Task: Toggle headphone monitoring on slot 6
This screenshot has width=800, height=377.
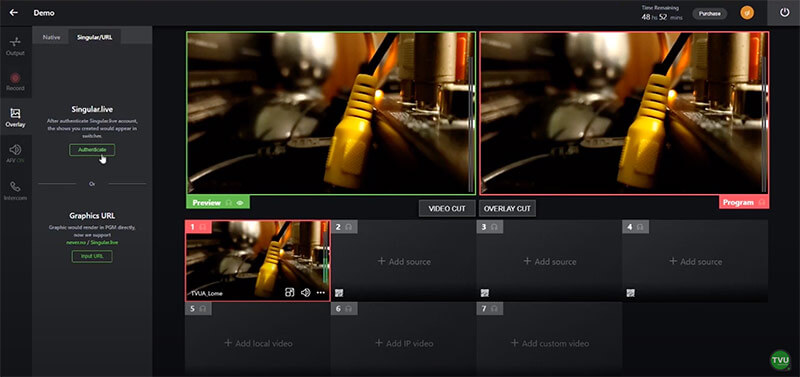Action: point(348,309)
